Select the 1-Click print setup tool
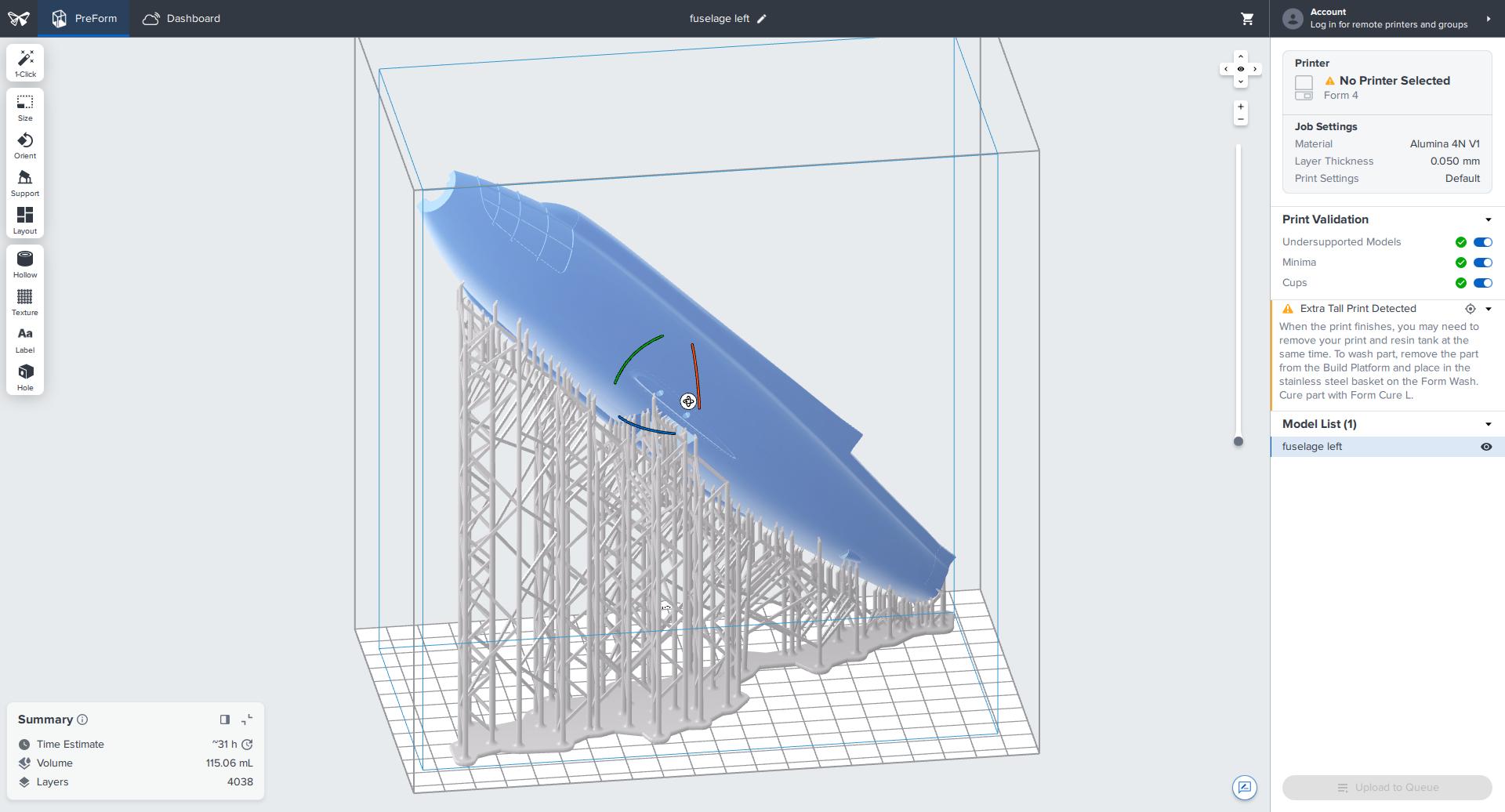The image size is (1505, 812). (25, 63)
